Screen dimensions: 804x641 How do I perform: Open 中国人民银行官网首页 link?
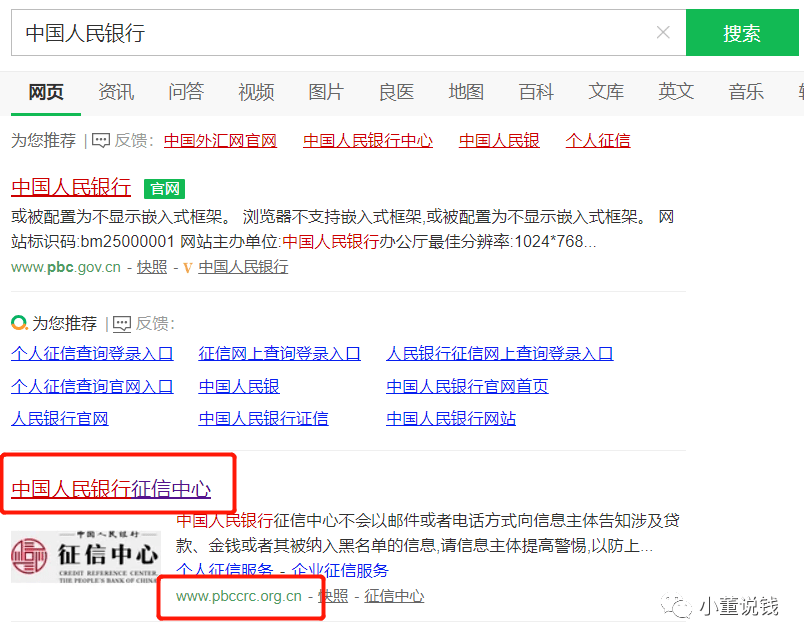[467, 387]
